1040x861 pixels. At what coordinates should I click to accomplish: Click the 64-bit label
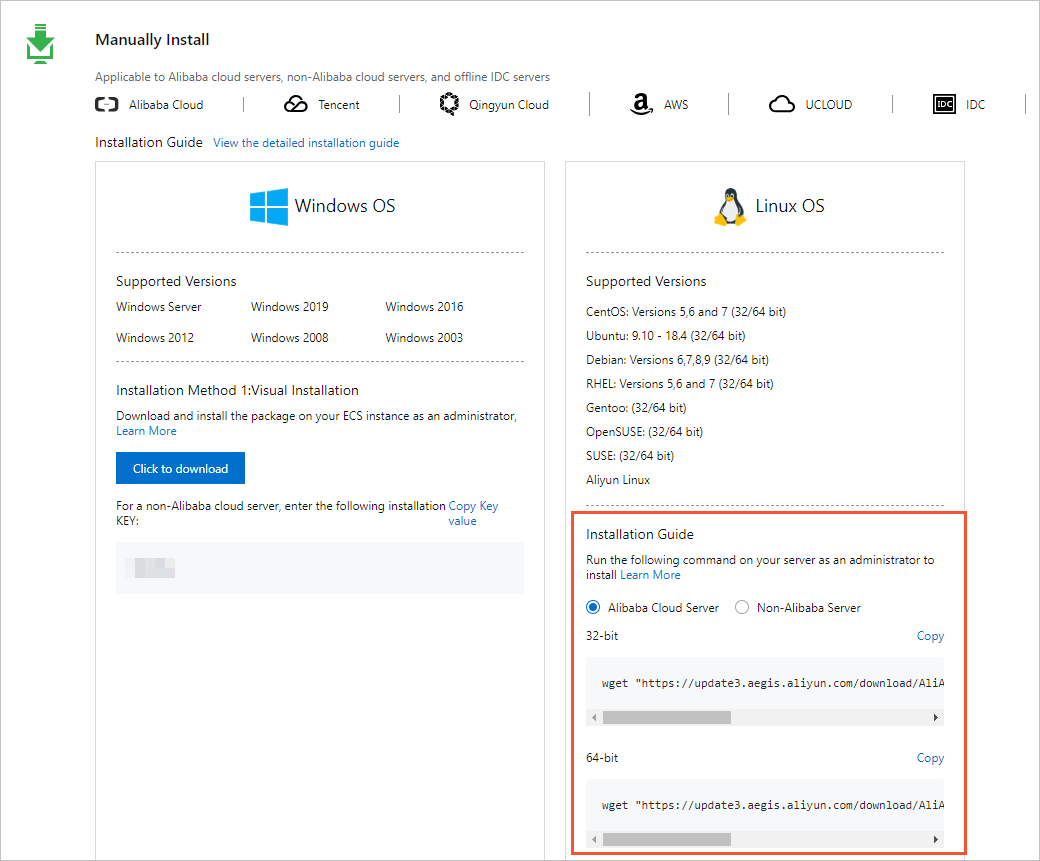point(602,758)
